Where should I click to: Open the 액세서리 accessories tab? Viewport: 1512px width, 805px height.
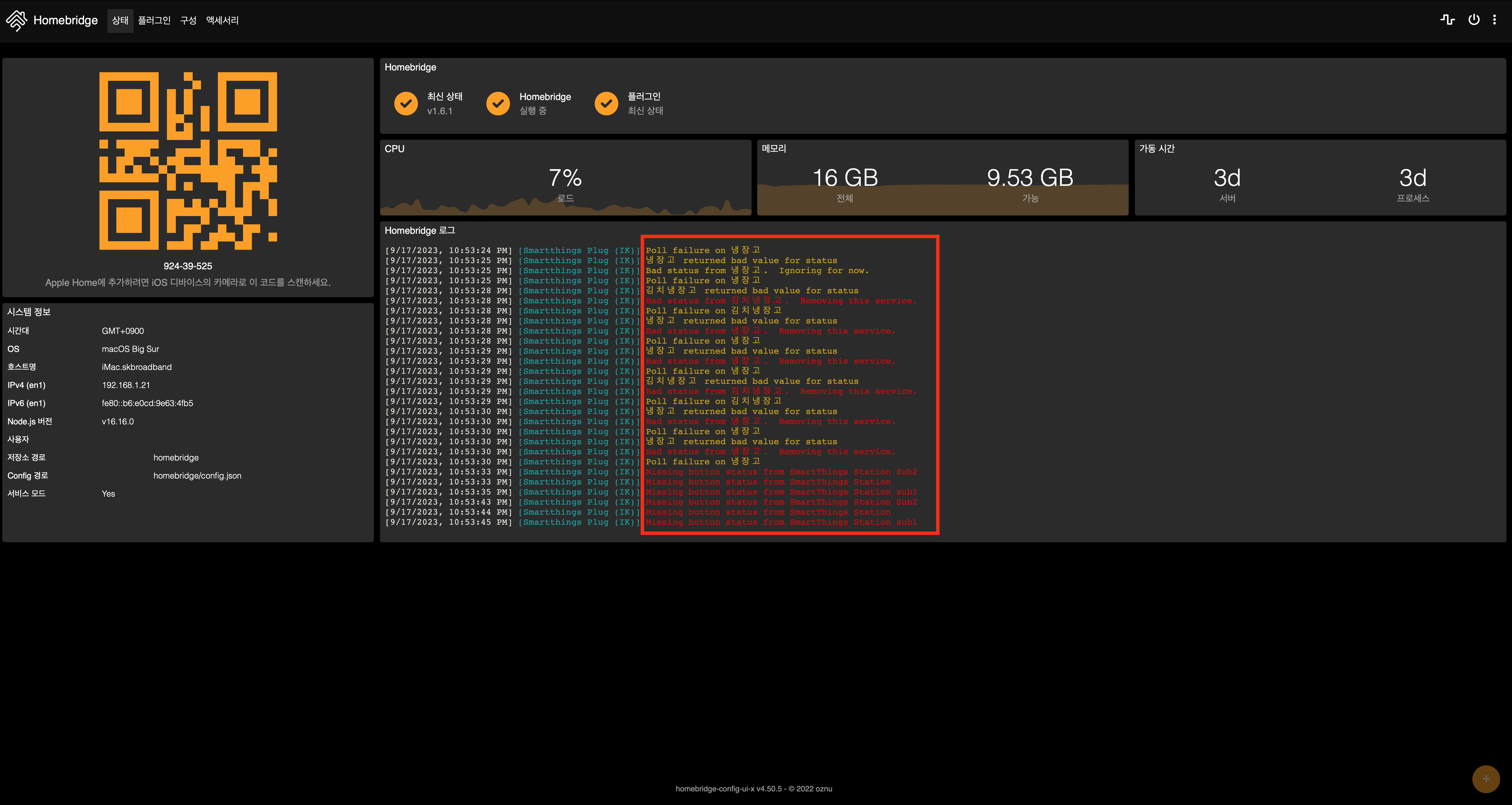pos(222,20)
